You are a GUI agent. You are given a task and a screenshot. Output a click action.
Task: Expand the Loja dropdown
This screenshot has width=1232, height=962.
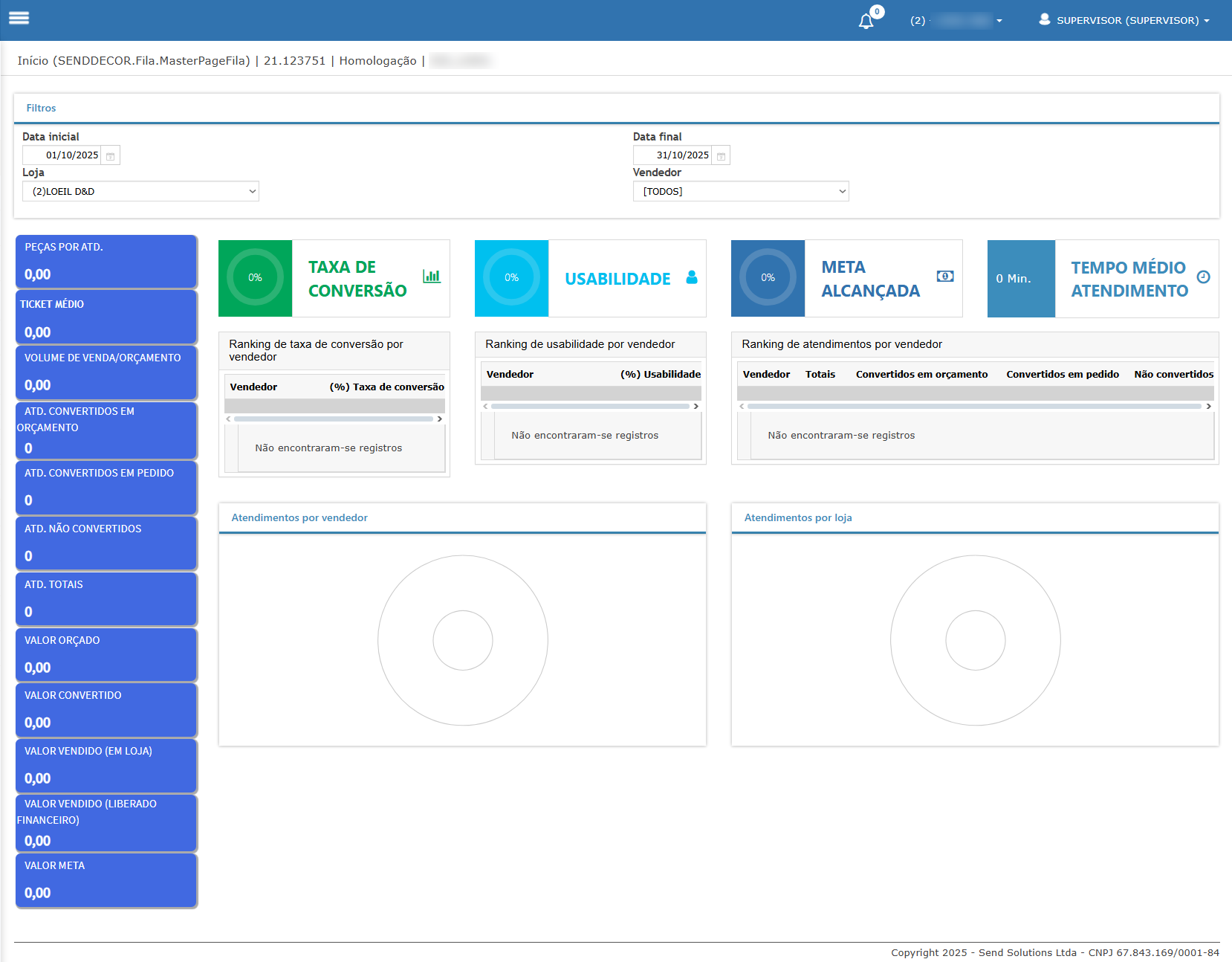(x=140, y=191)
